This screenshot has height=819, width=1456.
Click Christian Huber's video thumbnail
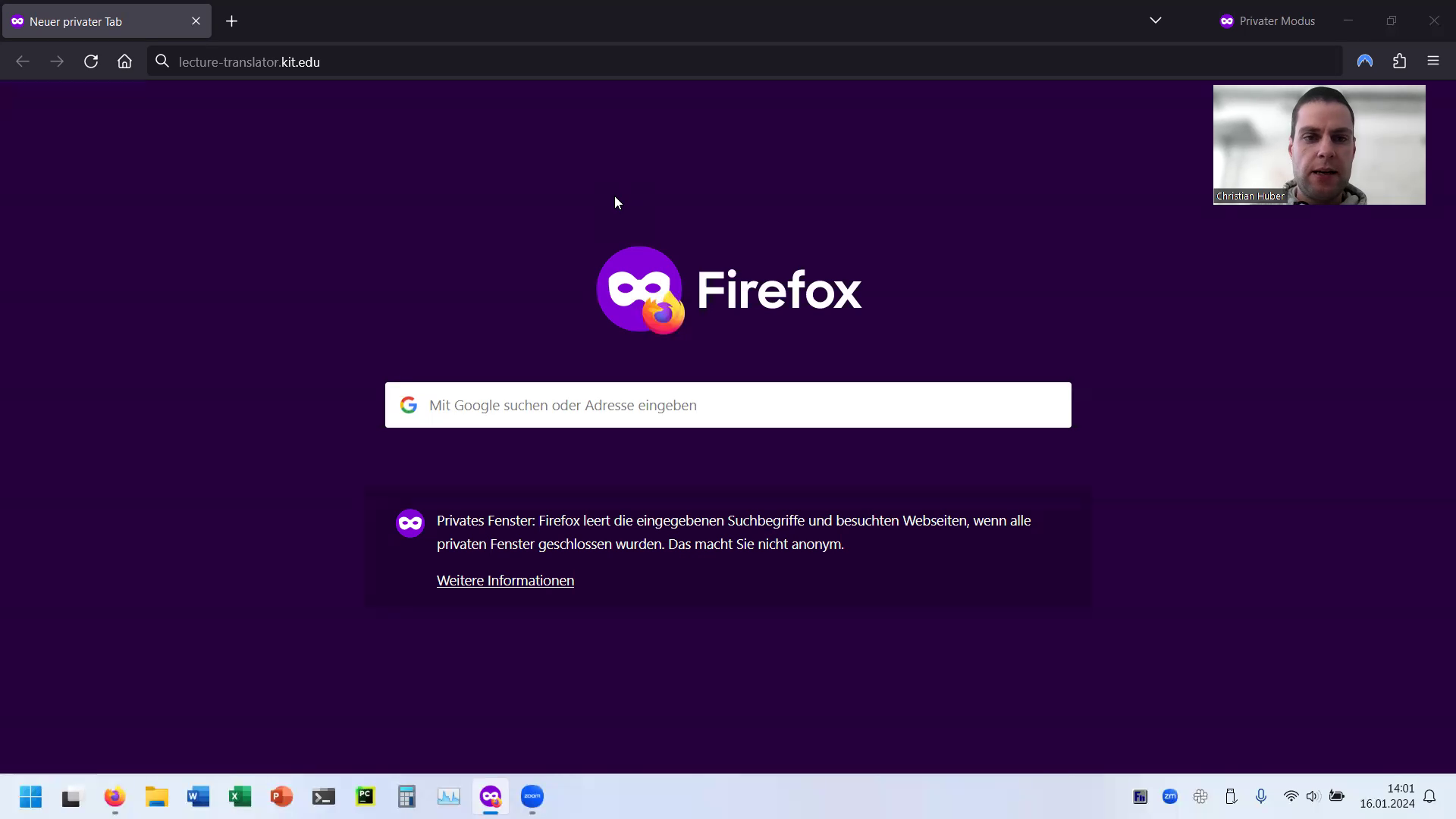pos(1319,145)
